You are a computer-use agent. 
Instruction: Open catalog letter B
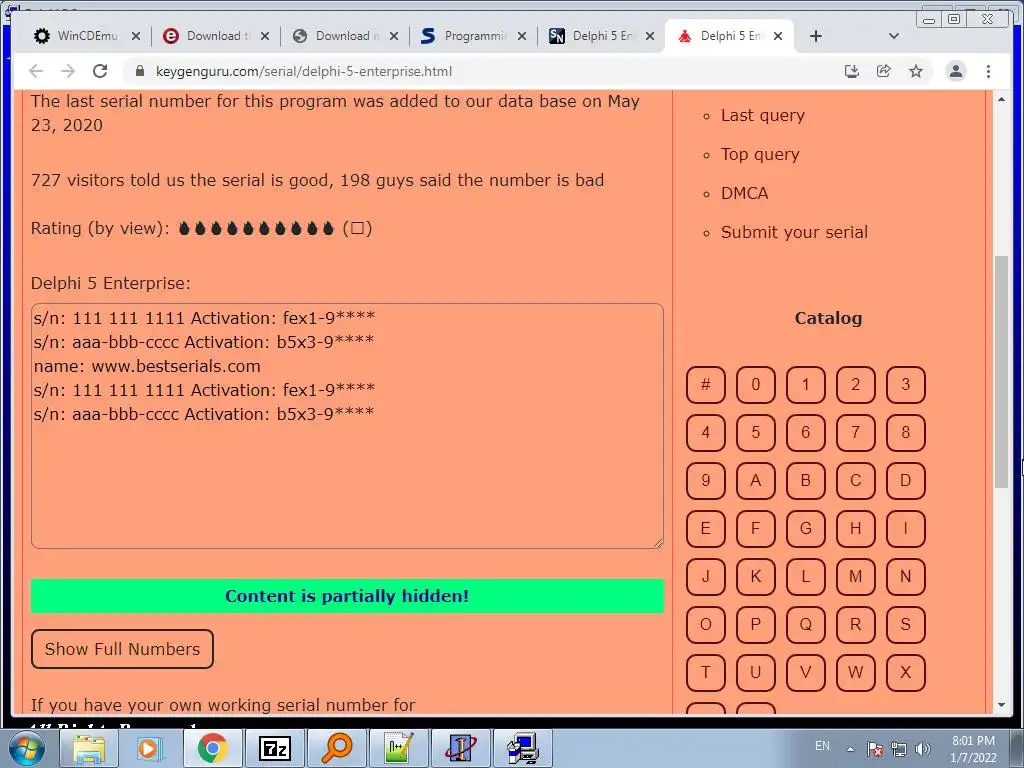(x=806, y=481)
